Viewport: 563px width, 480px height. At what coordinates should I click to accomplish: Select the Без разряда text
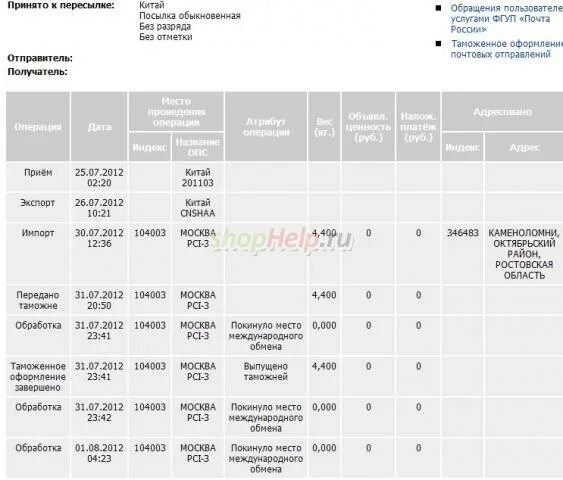pyautogui.click(x=165, y=27)
